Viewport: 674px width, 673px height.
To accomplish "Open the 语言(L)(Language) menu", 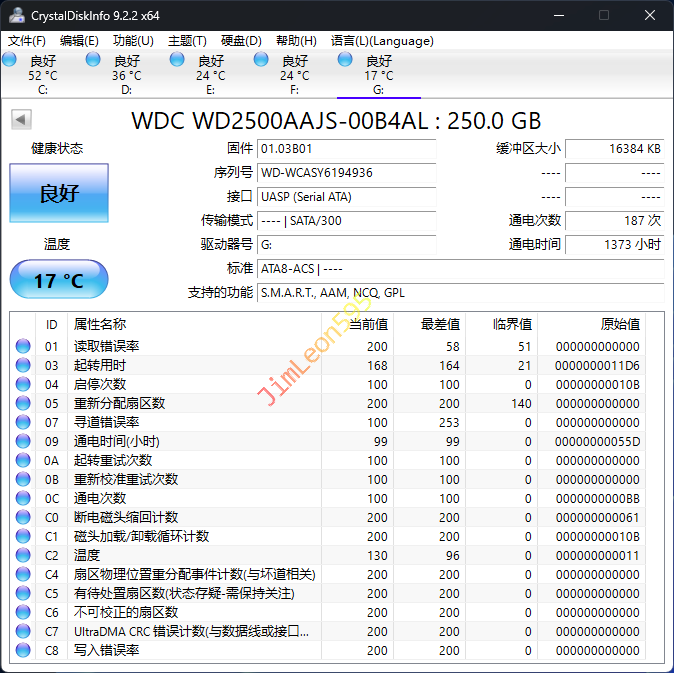I will click(382, 41).
